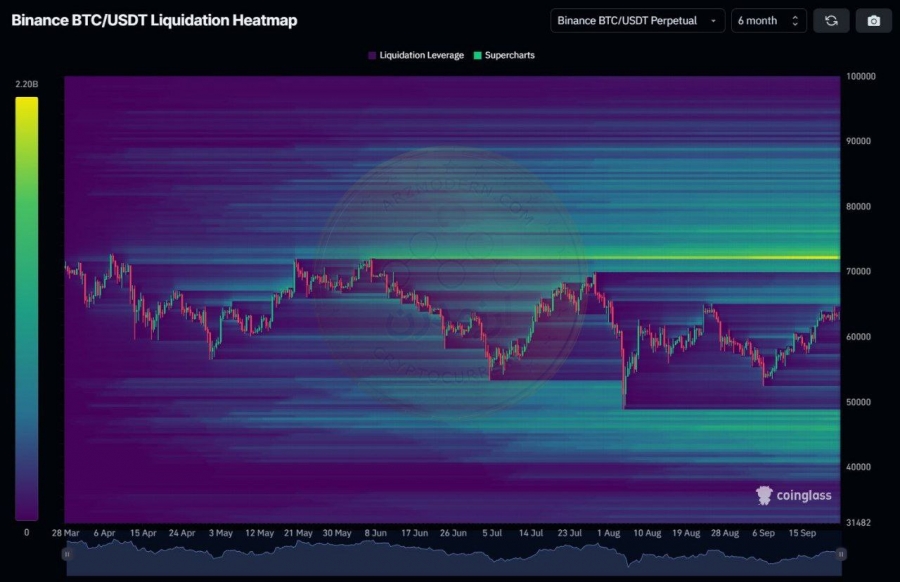The height and width of the screenshot is (582, 900).
Task: Open the Binance BTC/USDT Perpetual dropdown
Action: 638,21
